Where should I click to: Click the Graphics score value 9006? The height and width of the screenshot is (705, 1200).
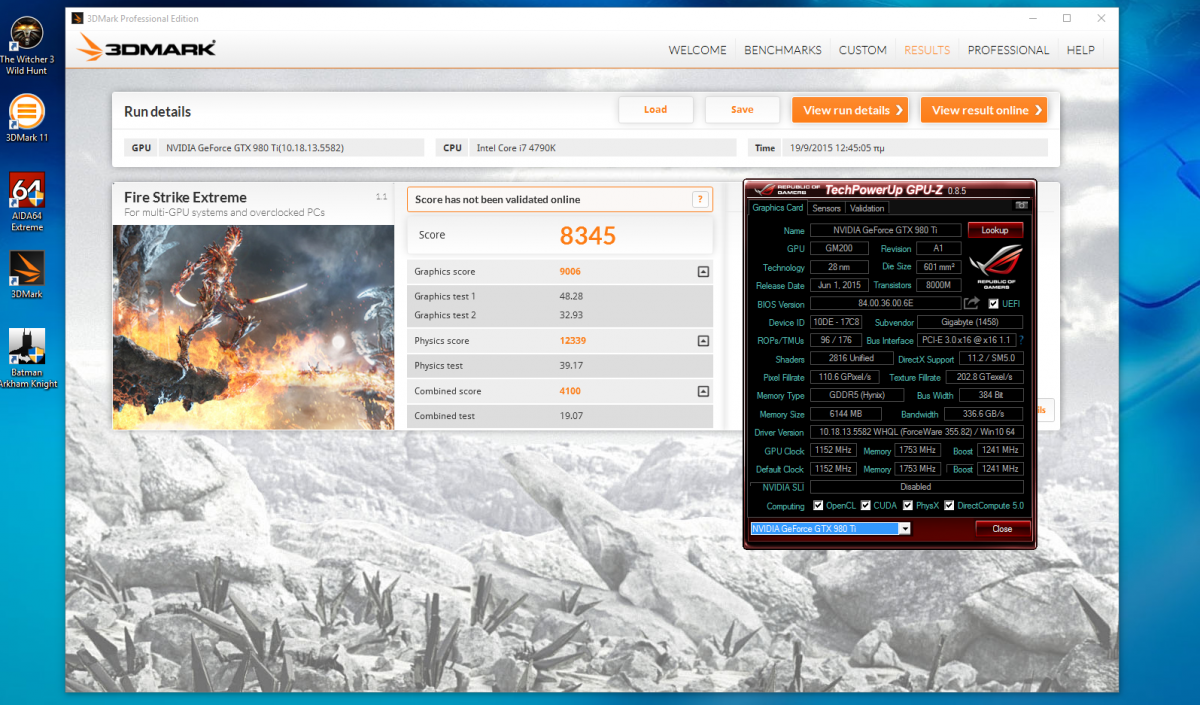tap(570, 272)
